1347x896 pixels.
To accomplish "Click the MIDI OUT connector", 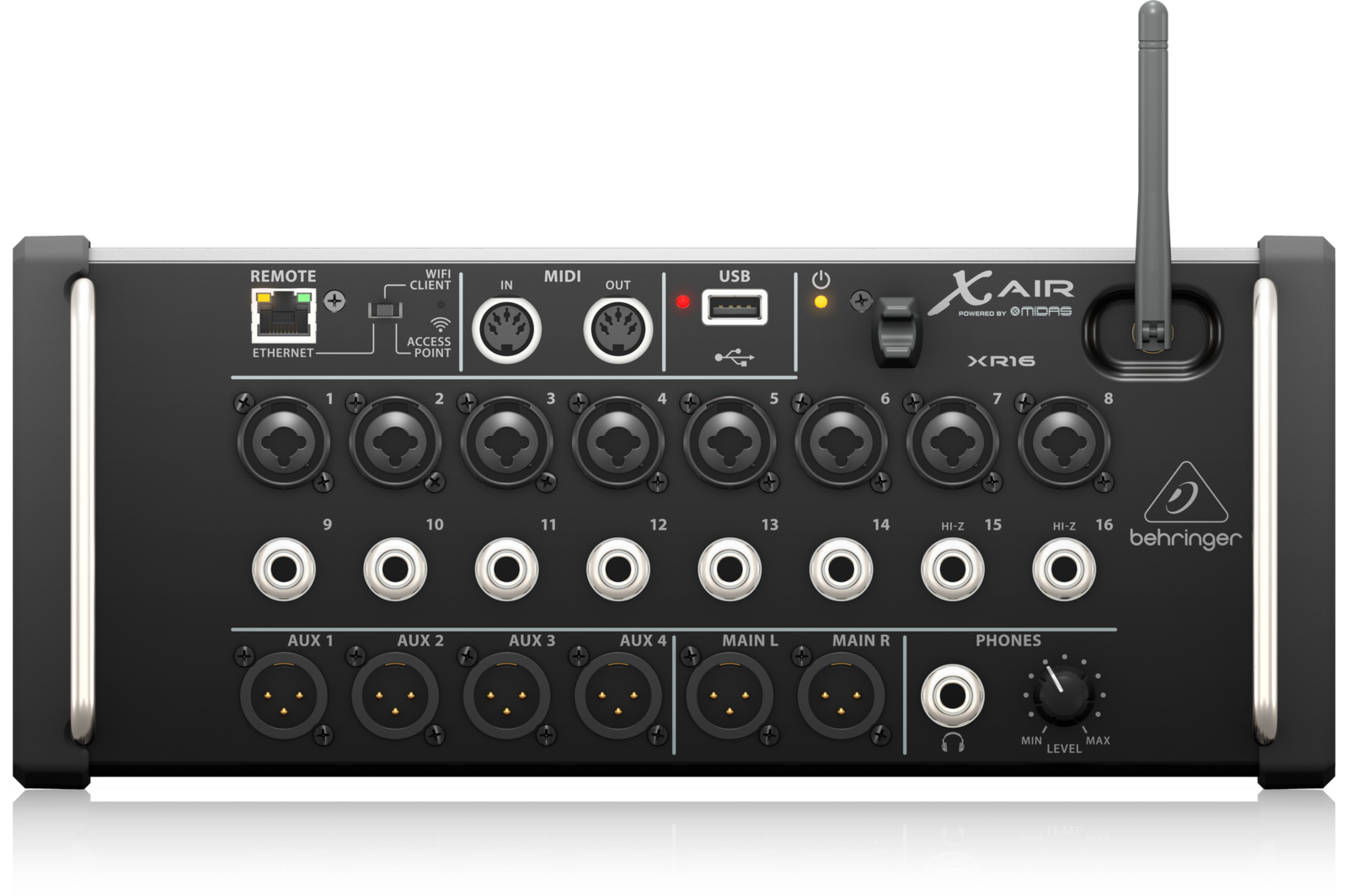I will coord(617,328).
